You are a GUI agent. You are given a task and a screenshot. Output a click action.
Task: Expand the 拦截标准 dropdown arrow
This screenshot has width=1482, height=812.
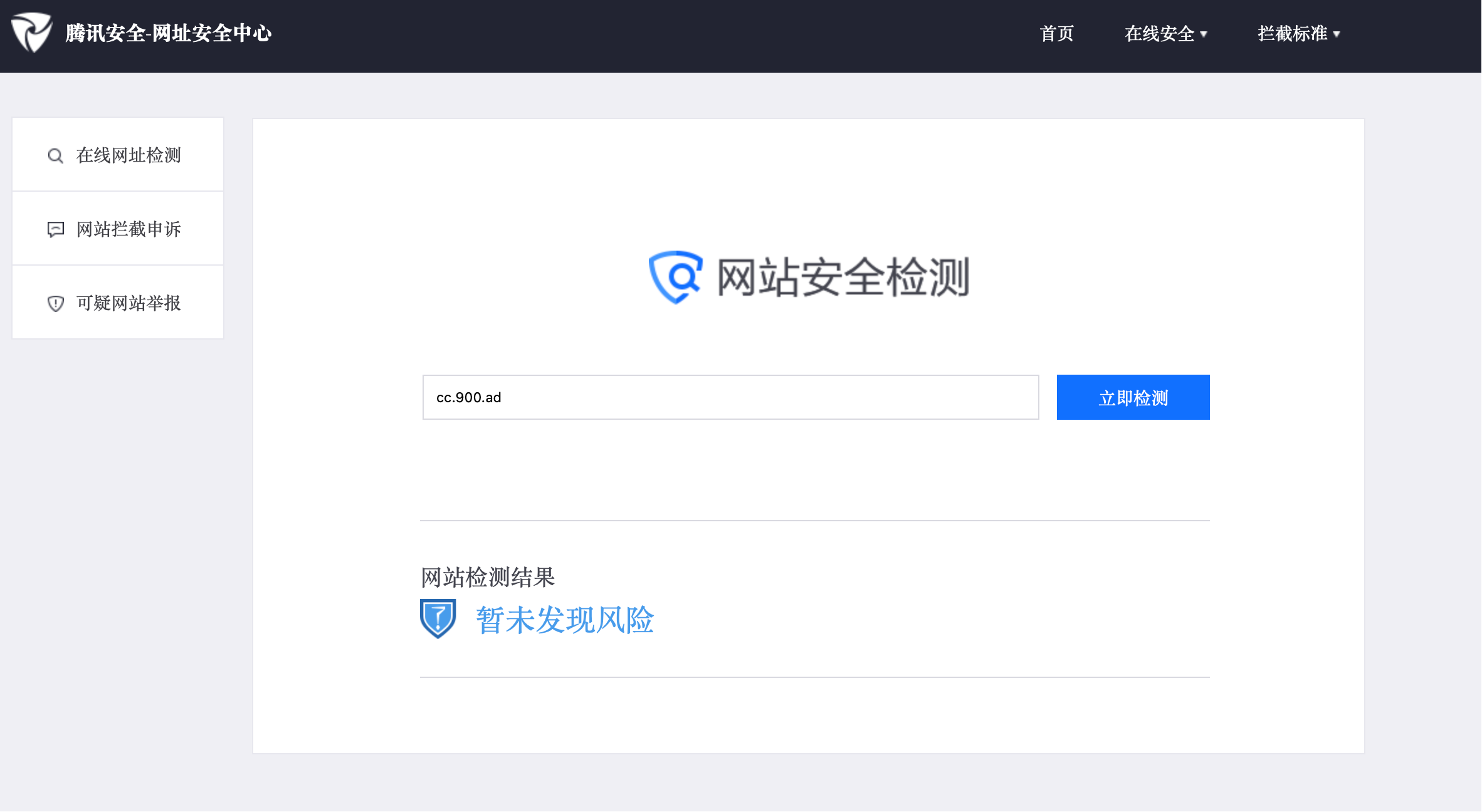[x=1337, y=34]
